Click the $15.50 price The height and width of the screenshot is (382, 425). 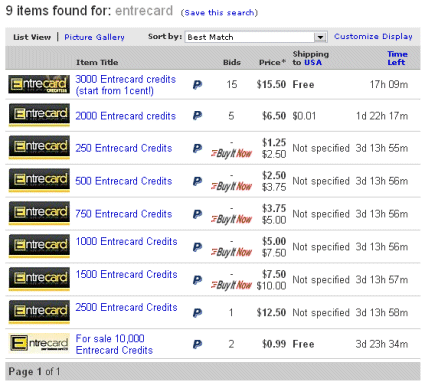(x=271, y=84)
